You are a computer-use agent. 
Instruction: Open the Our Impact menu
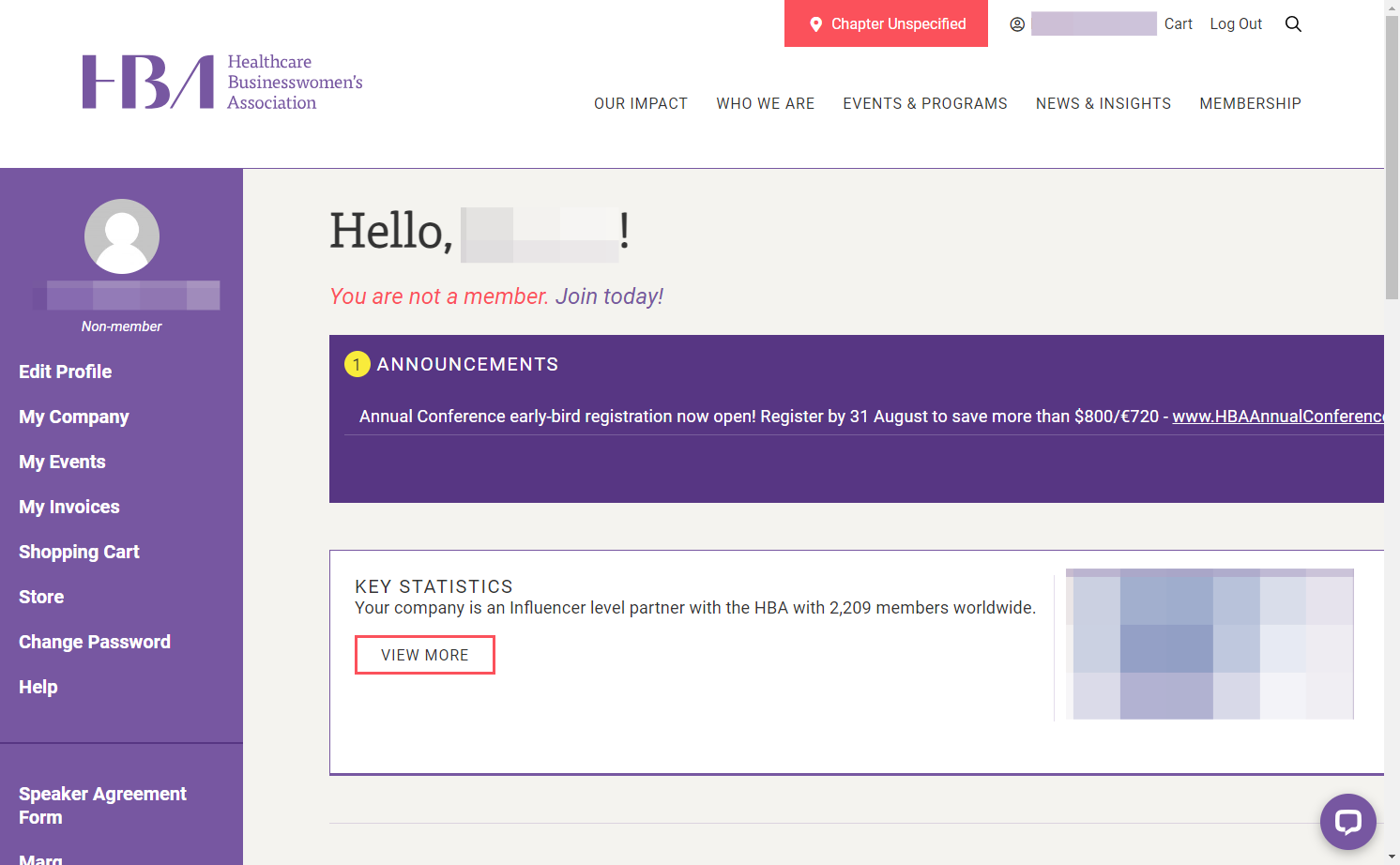(x=641, y=103)
